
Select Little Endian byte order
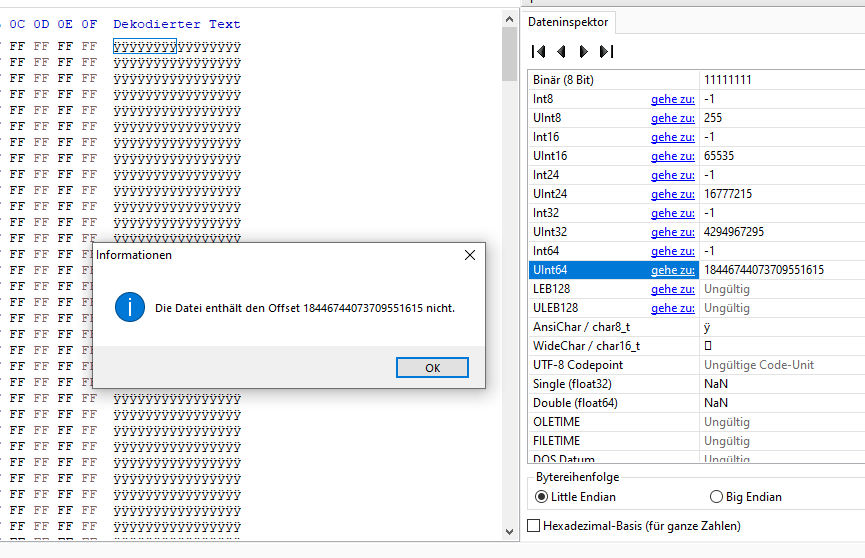[x=541, y=497]
